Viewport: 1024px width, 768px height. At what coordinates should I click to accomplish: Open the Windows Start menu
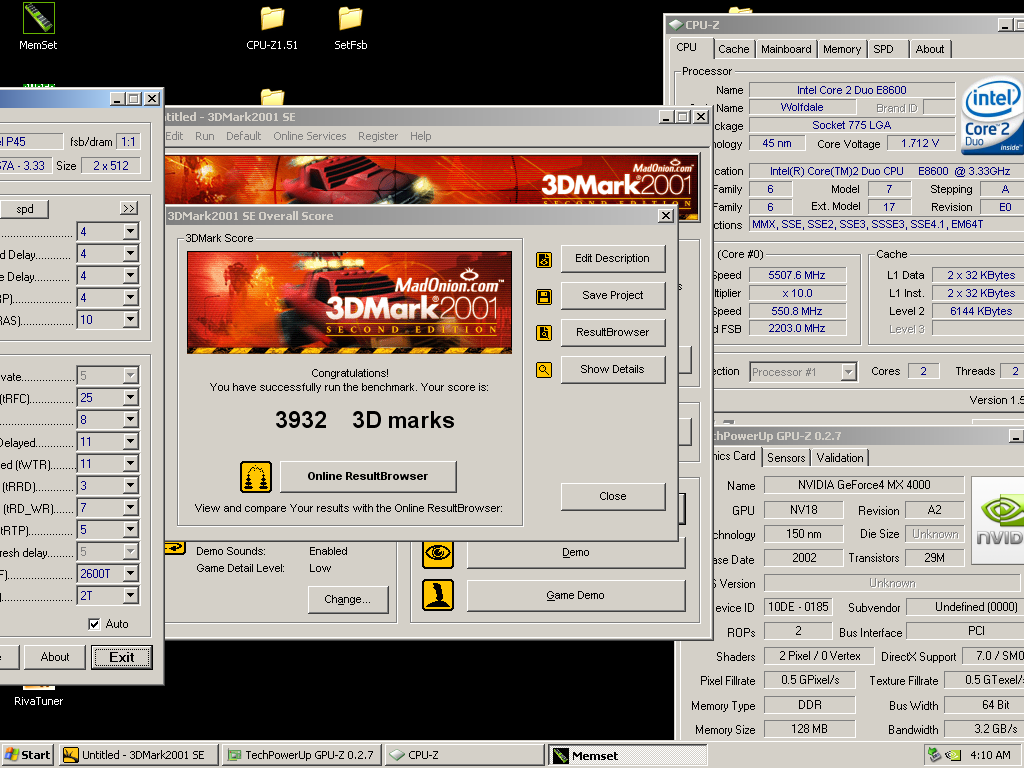[27, 756]
